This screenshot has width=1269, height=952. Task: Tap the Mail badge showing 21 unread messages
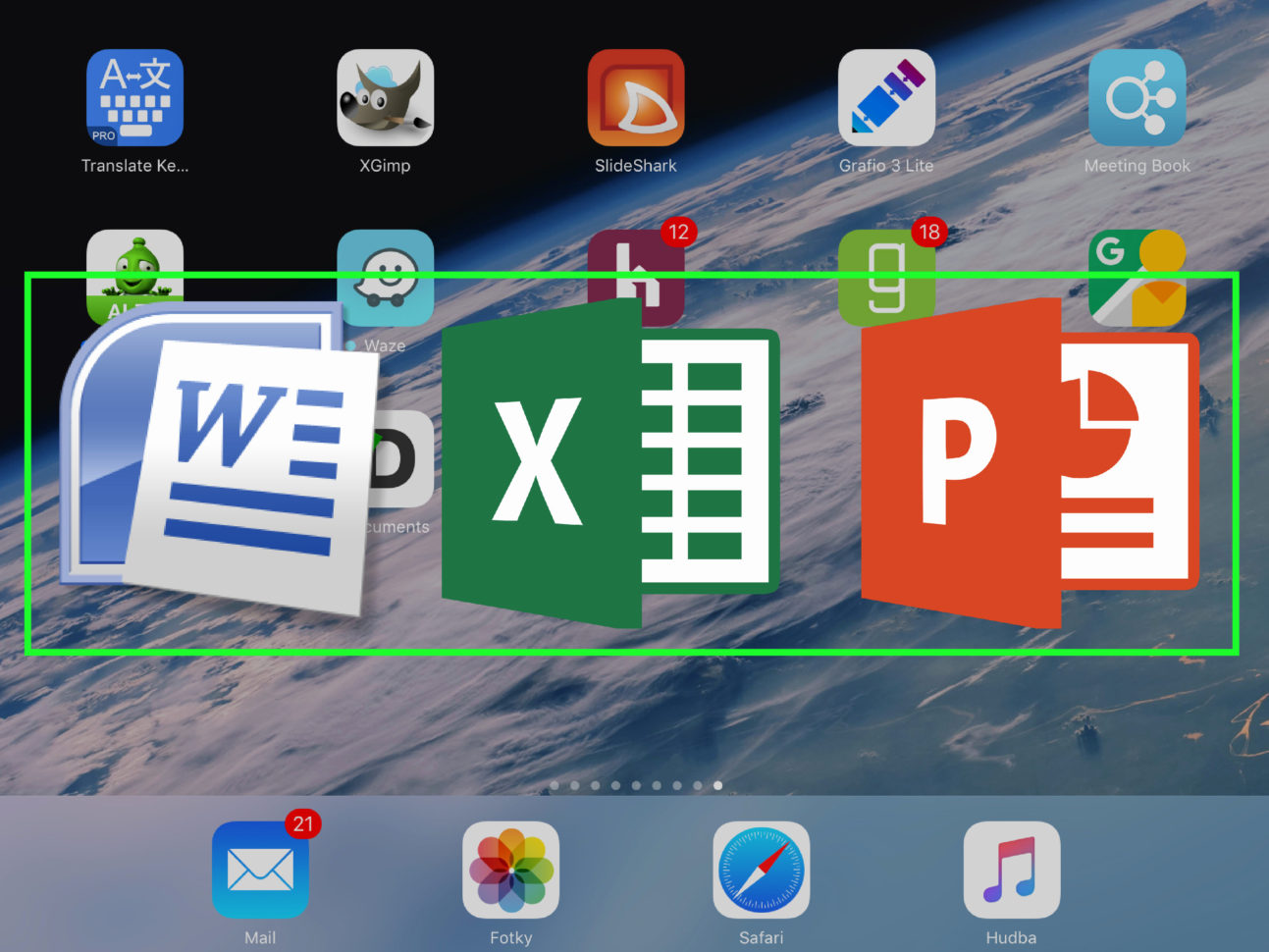pyautogui.click(x=301, y=825)
